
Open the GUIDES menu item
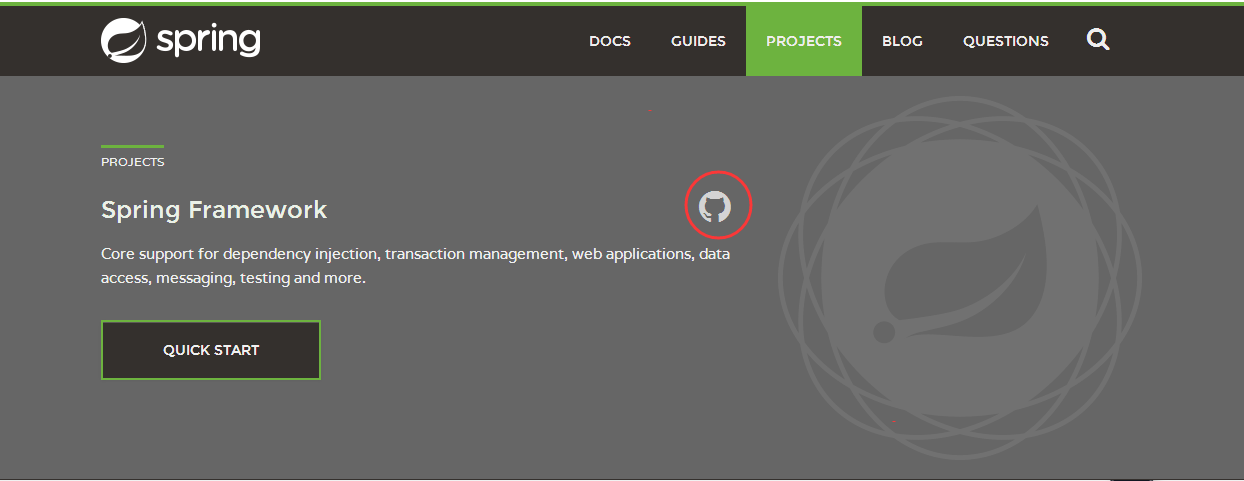pyautogui.click(x=698, y=41)
